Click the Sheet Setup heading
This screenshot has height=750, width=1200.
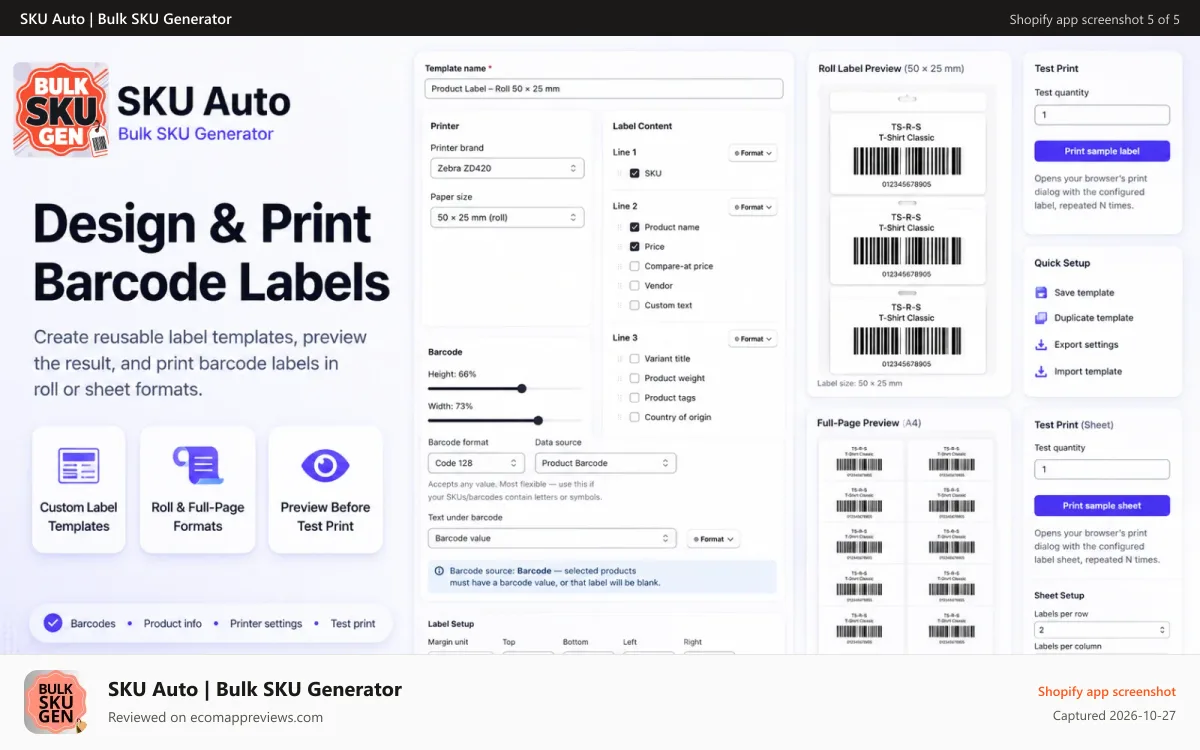tap(1059, 595)
